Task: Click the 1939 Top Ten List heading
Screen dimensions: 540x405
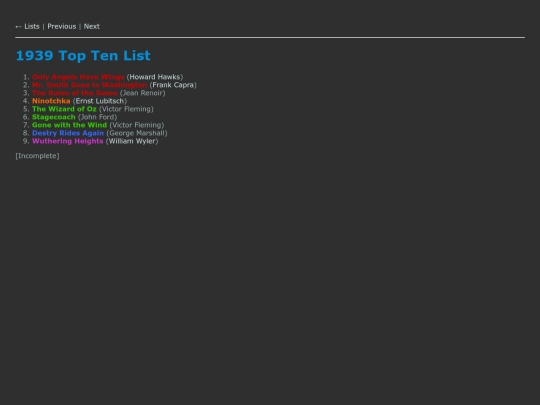Action: click(83, 55)
